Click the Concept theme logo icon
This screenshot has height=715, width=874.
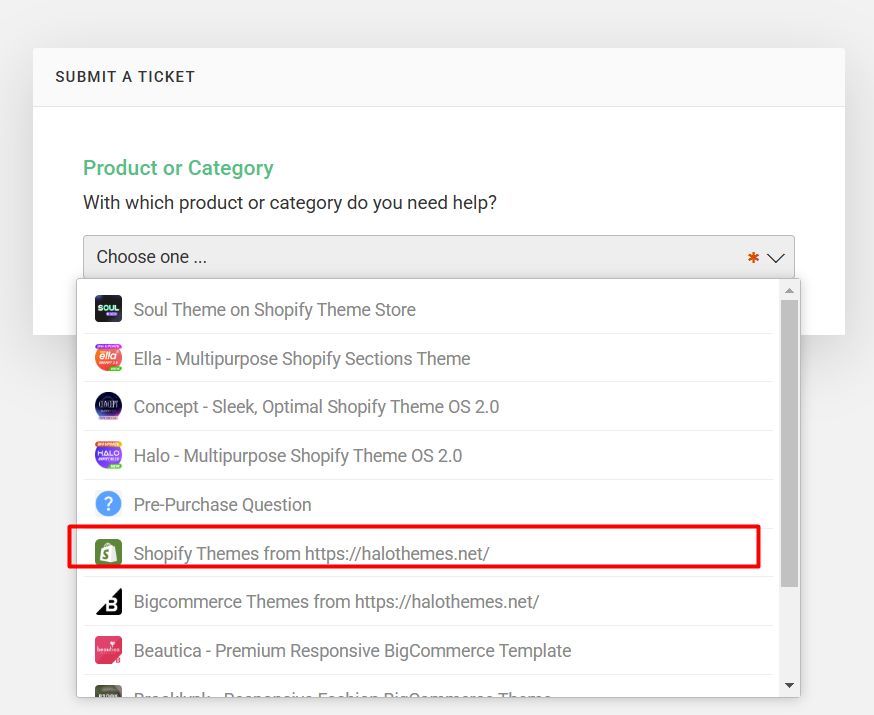click(x=108, y=406)
